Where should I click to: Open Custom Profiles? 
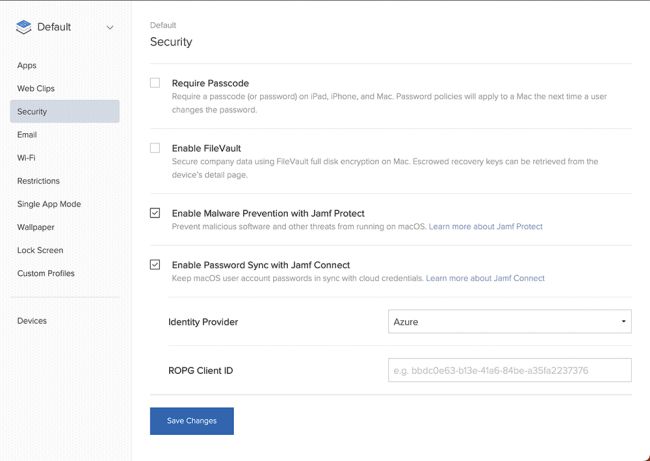tap(46, 273)
